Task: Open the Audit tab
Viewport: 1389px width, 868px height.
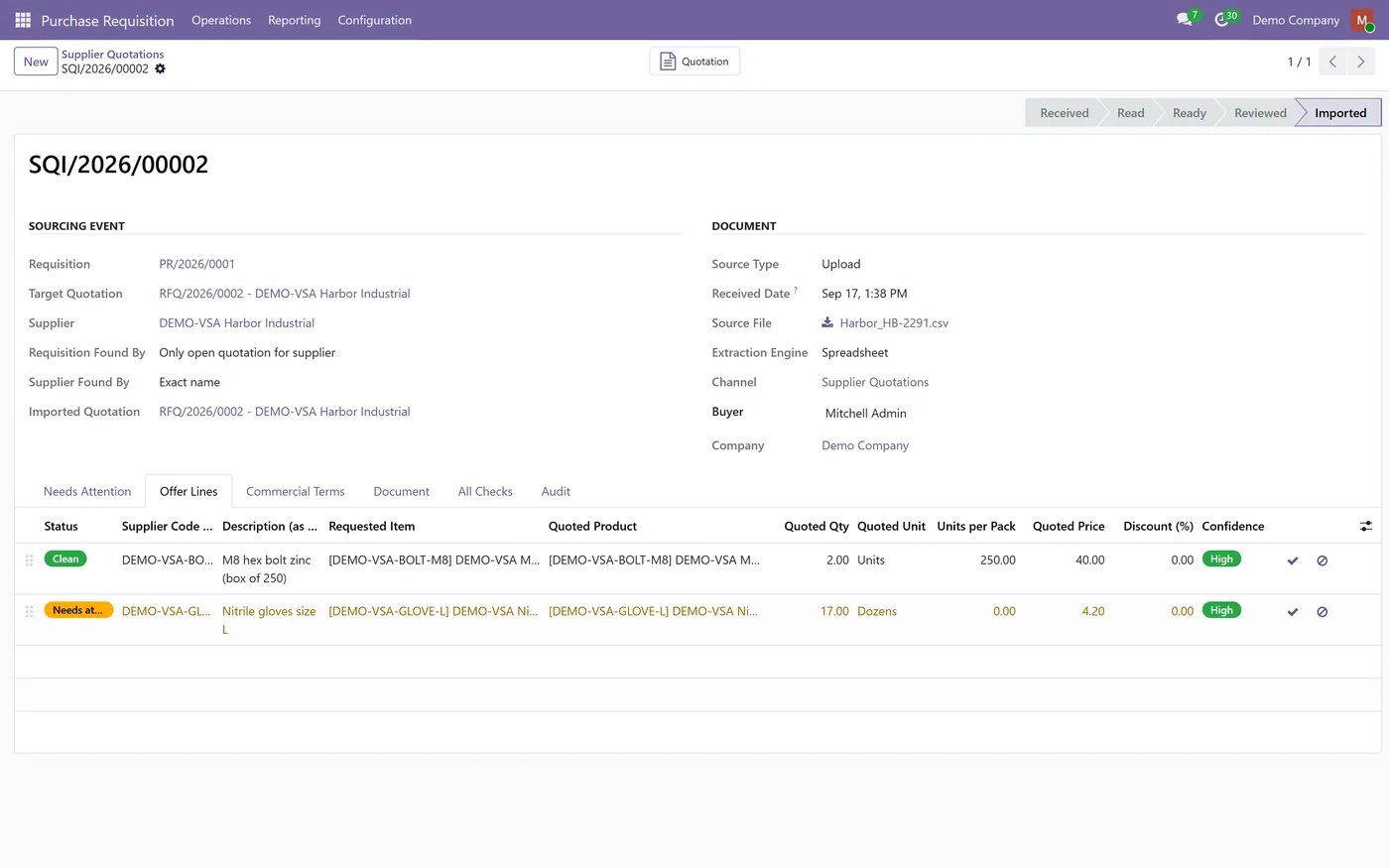Action: click(556, 491)
